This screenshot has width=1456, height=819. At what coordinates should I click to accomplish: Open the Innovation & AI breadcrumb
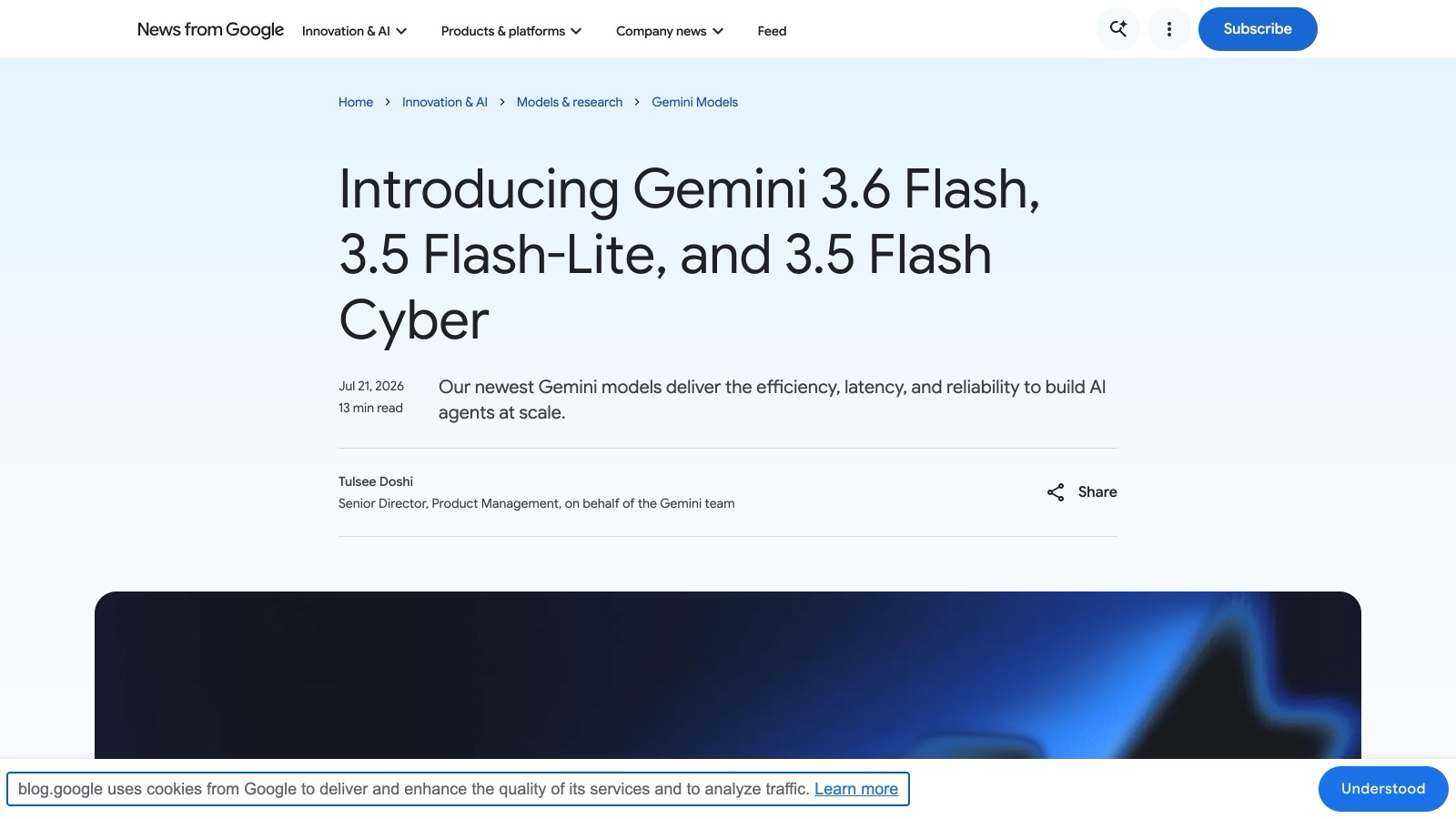tap(445, 102)
